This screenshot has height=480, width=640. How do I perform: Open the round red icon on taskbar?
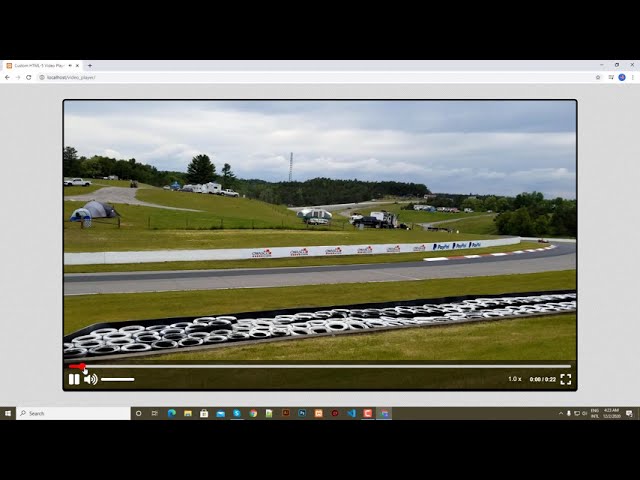coord(335,413)
